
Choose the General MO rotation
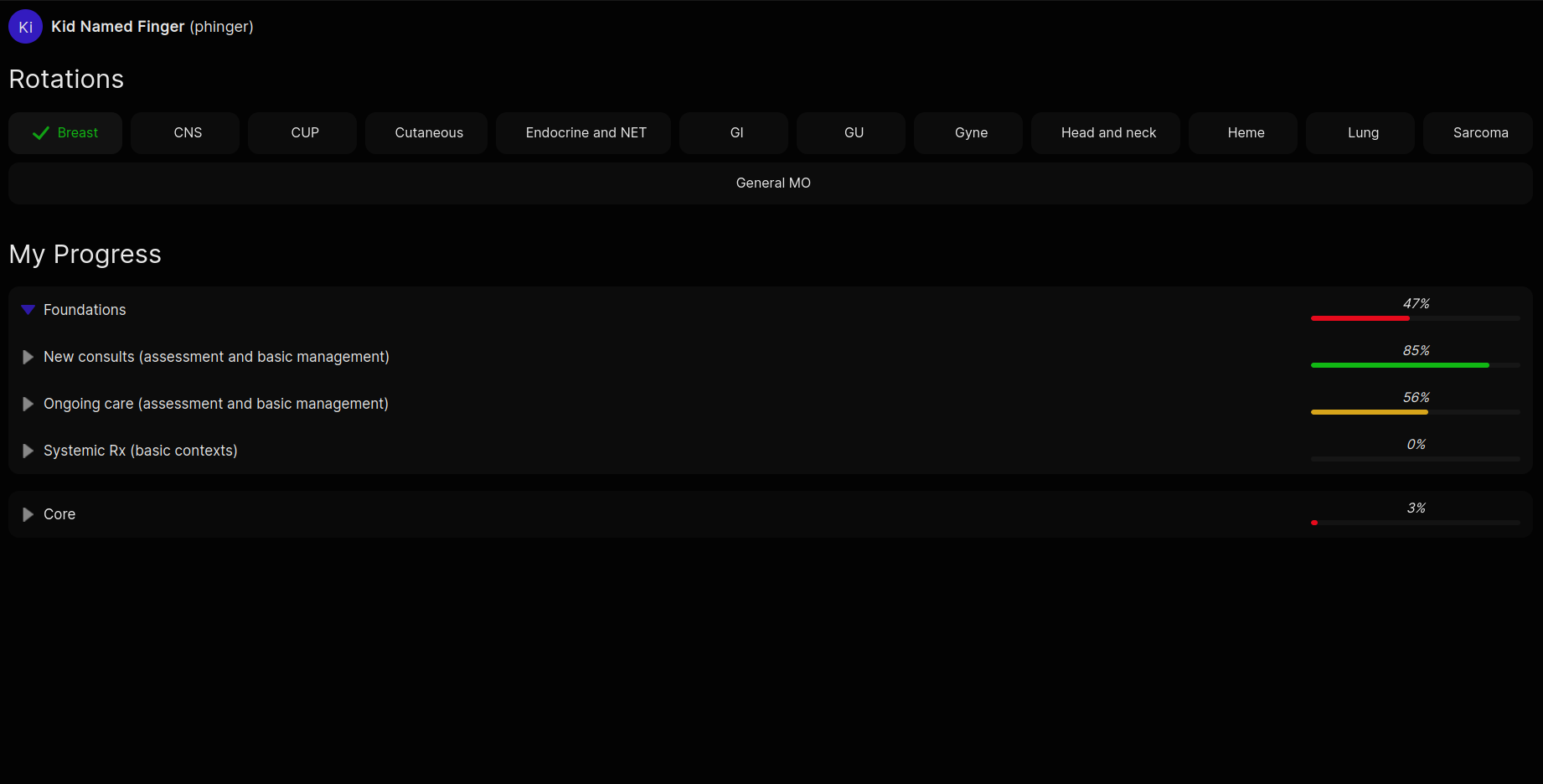click(771, 183)
